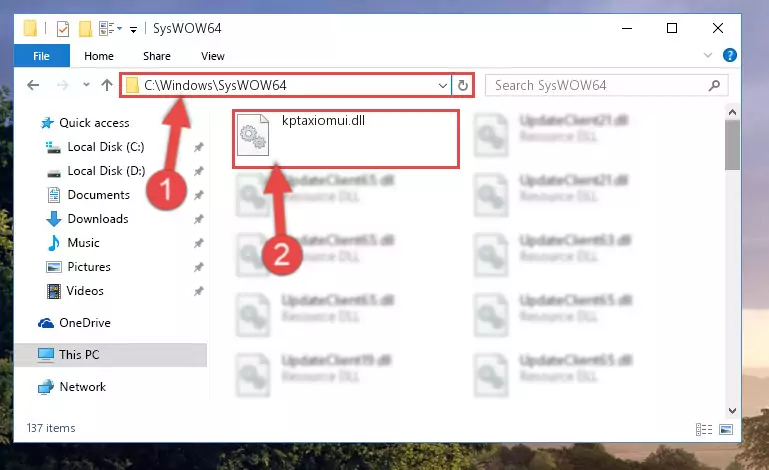The height and width of the screenshot is (470, 769).
Task: Click the pin icon next to Local Disk (C:)
Action: (198, 147)
